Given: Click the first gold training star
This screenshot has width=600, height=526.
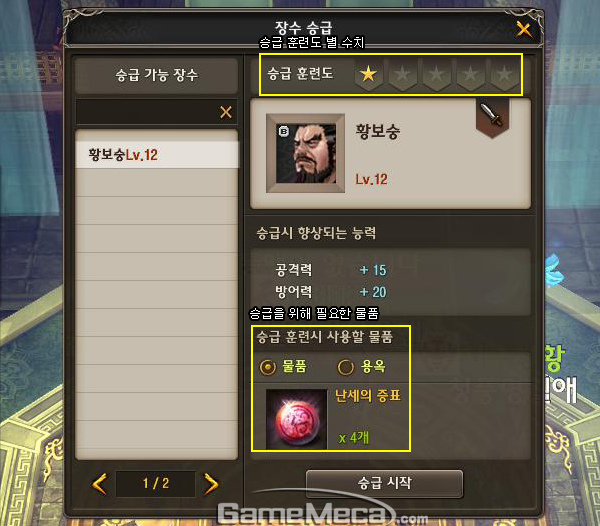Looking at the screenshot, I should point(368,73).
